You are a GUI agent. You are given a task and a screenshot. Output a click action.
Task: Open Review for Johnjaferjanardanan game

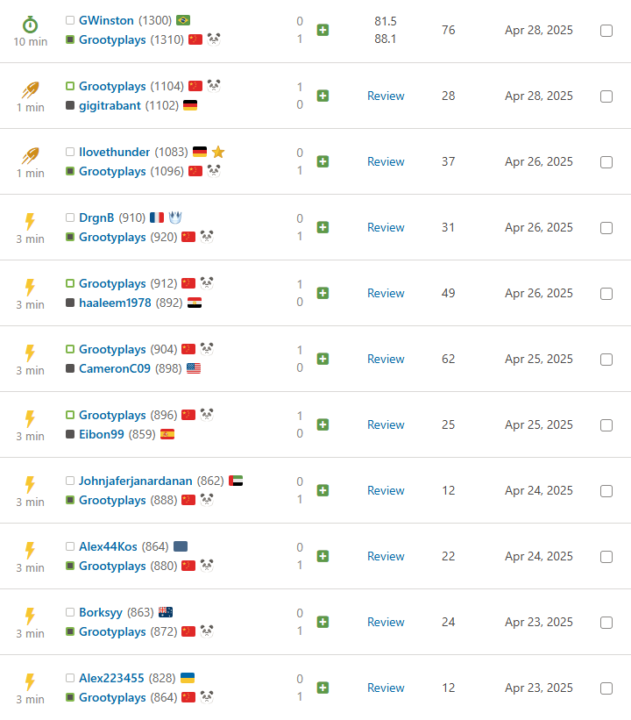tap(385, 491)
